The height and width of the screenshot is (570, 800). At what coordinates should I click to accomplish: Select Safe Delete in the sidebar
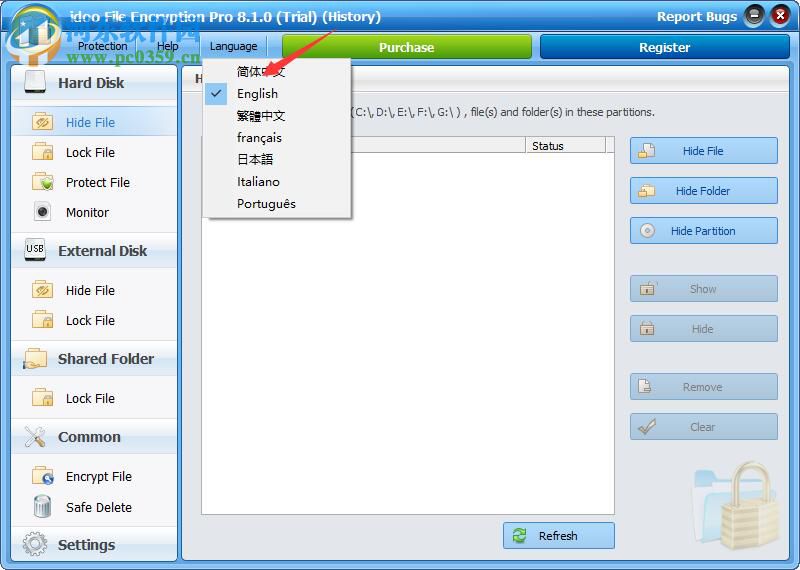(94, 507)
